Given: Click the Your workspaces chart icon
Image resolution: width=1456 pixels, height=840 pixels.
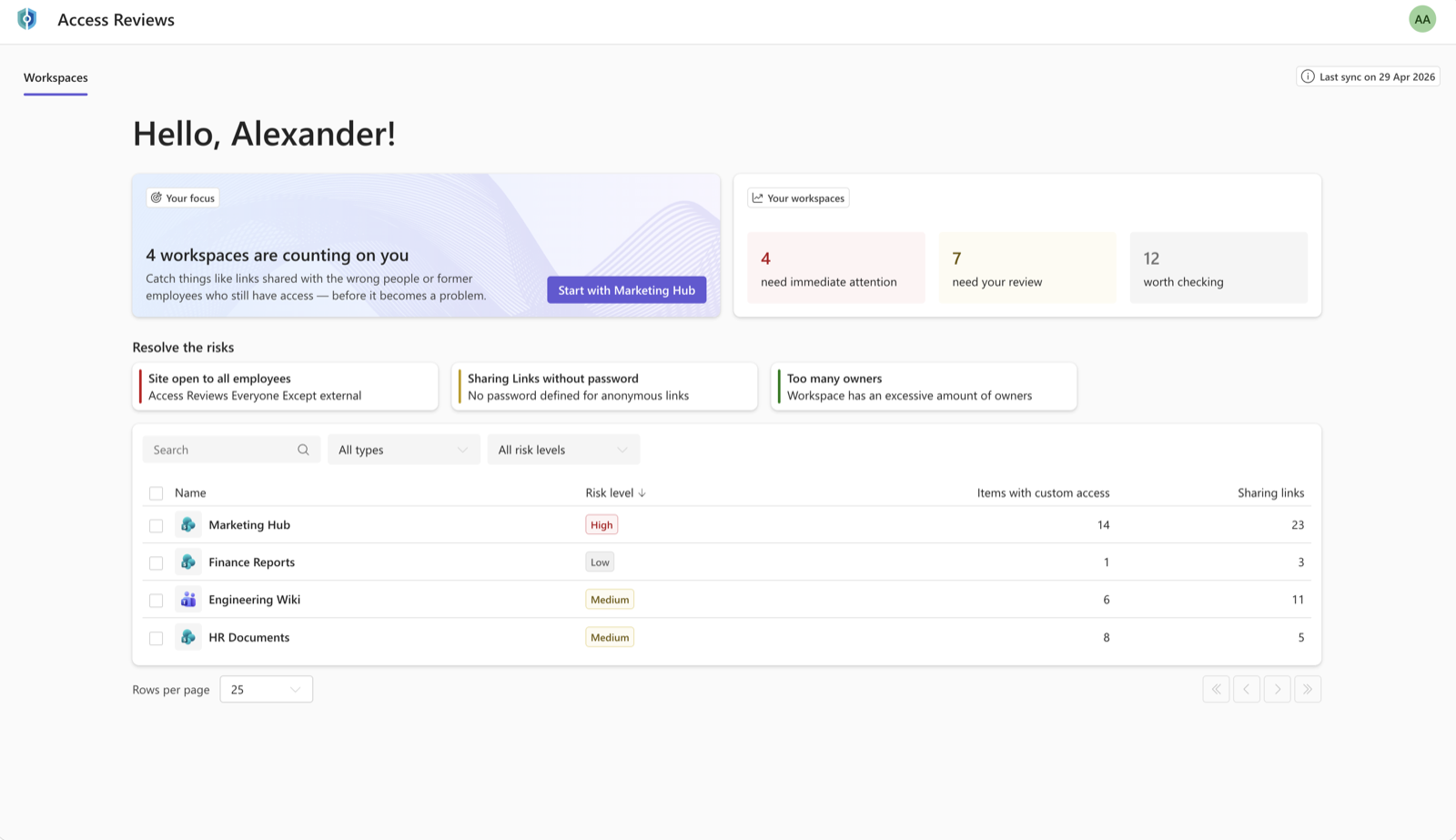Looking at the screenshot, I should pos(757,197).
